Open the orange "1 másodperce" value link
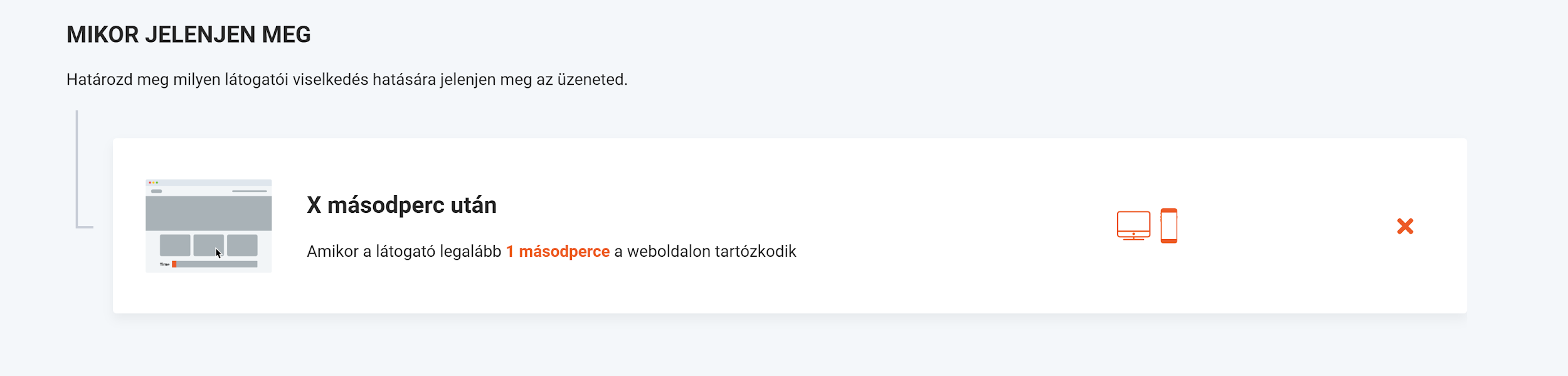1568x376 pixels. 558,252
